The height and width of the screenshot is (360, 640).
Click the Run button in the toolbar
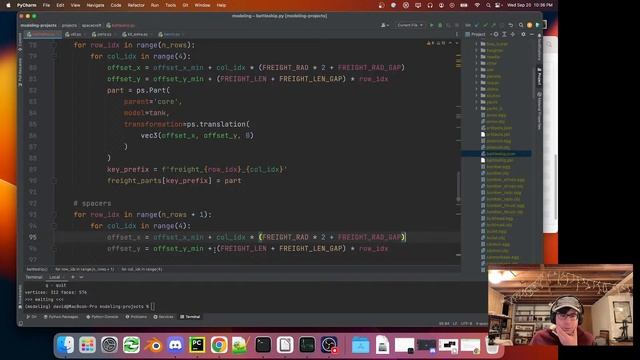pyautogui.click(x=431, y=25)
